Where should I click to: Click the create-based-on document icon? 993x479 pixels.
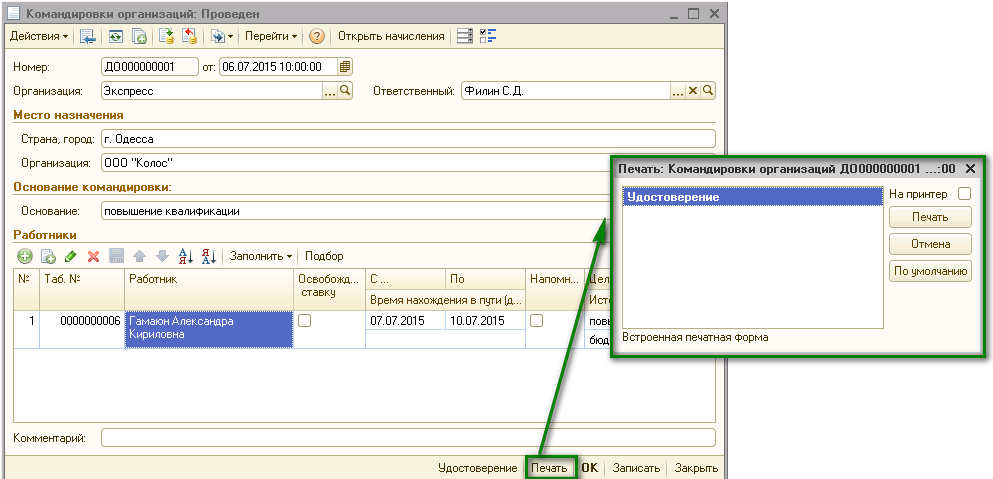tap(222, 36)
